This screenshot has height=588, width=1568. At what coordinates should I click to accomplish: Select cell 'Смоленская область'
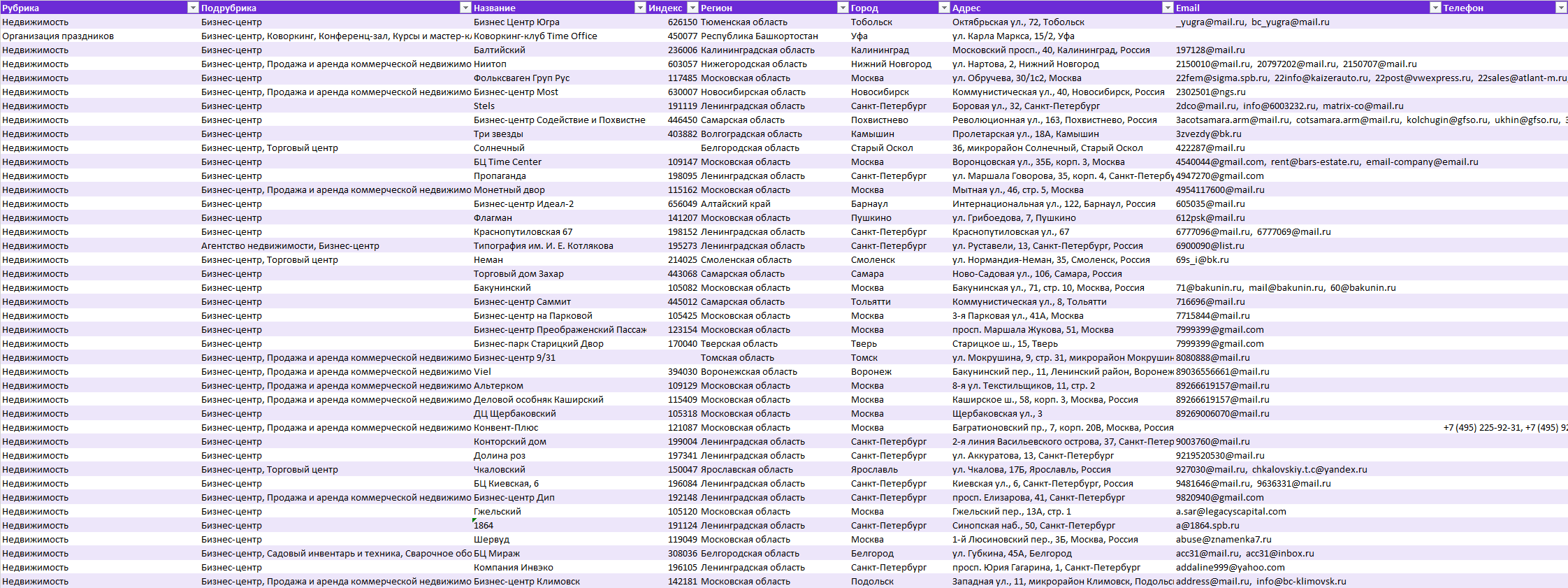click(x=774, y=259)
